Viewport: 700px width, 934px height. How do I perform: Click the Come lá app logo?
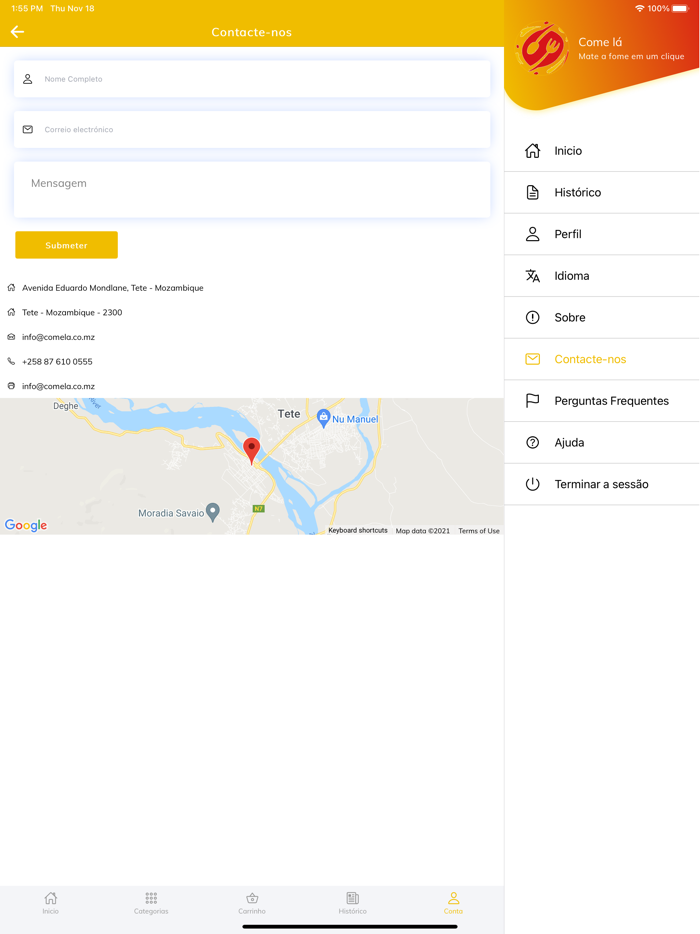[x=542, y=48]
